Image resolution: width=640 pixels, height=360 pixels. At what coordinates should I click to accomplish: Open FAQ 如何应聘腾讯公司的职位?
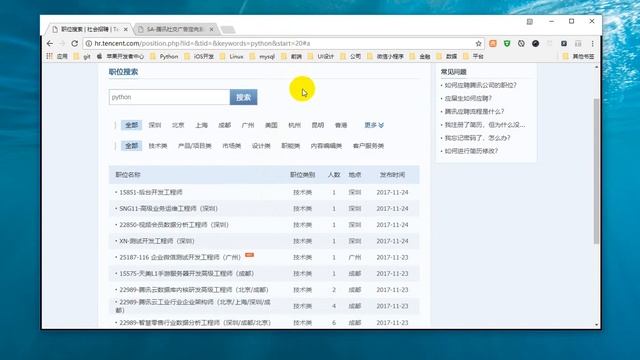coord(480,85)
